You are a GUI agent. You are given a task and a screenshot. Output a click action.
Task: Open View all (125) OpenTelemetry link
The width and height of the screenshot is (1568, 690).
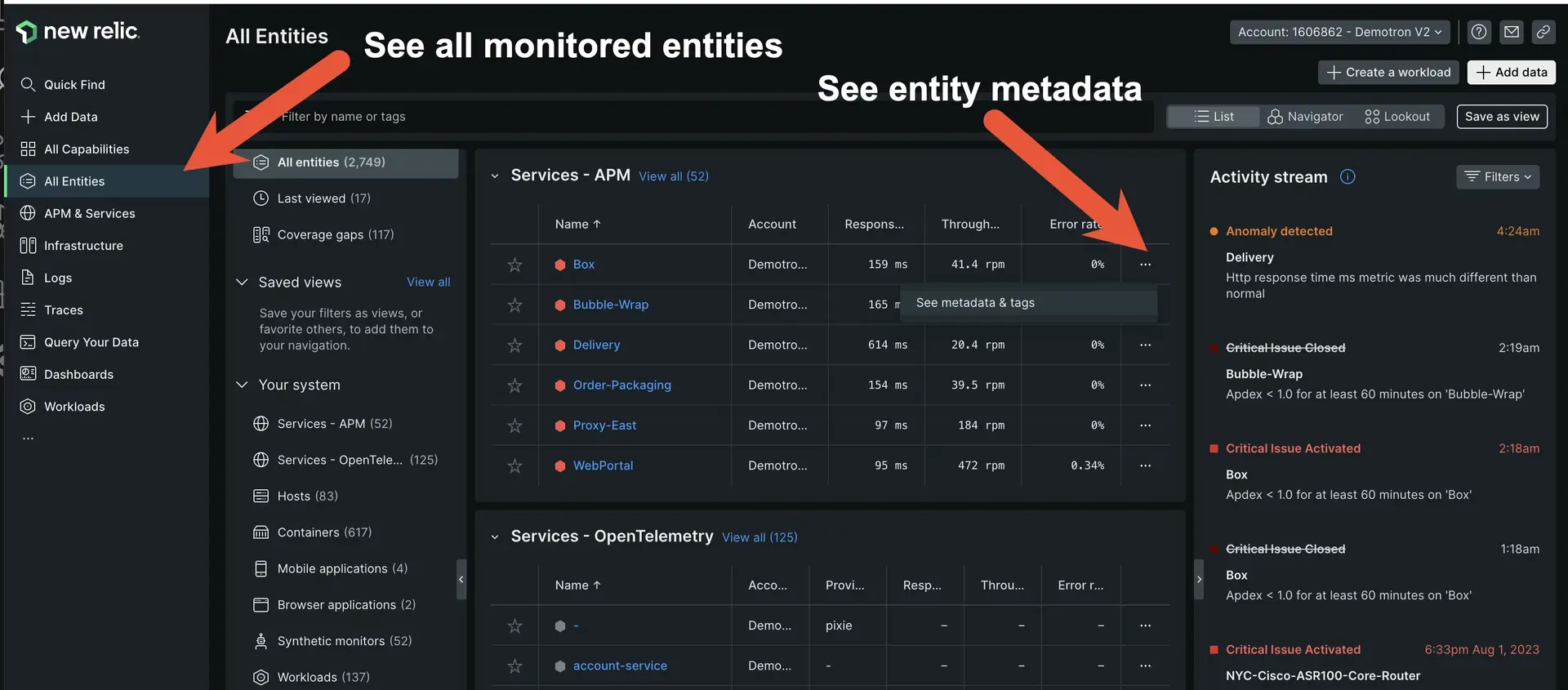(x=759, y=537)
